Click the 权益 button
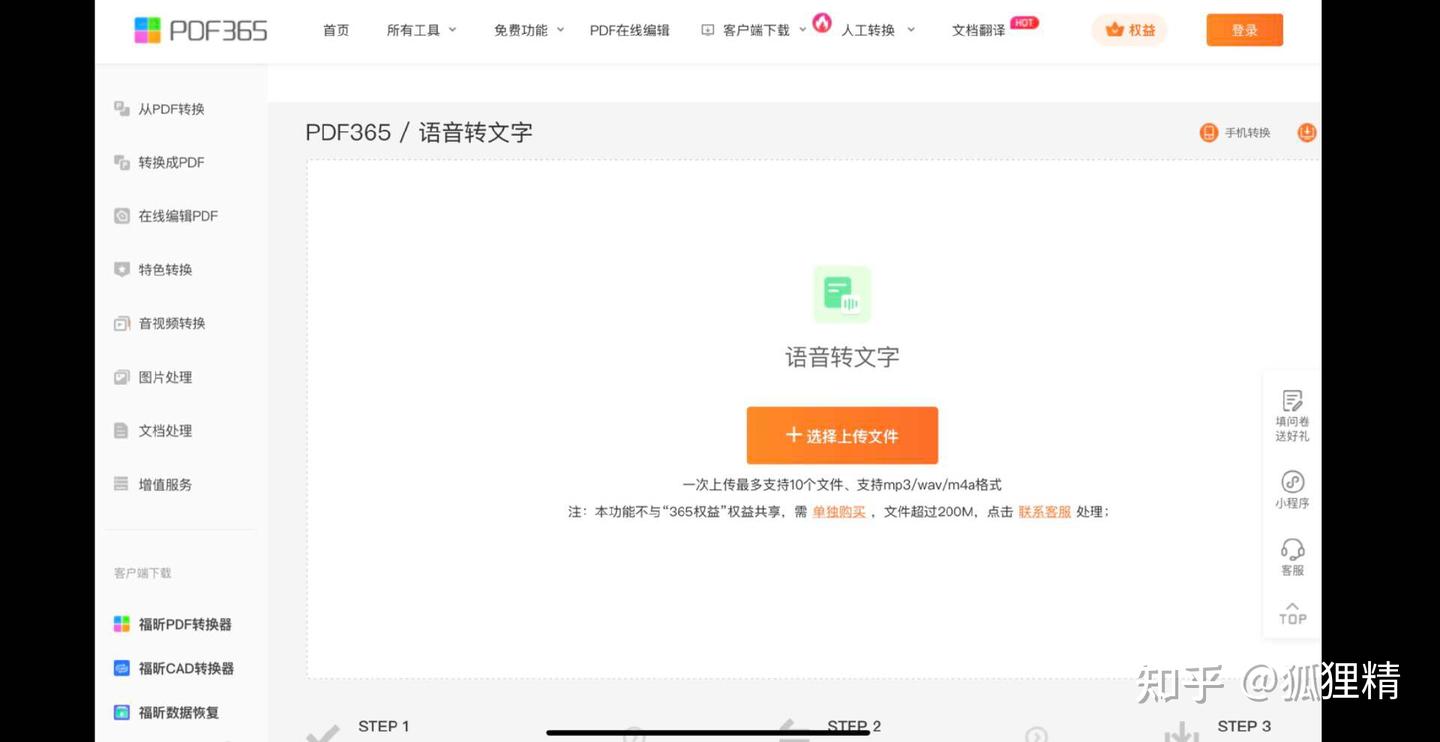Image resolution: width=1440 pixels, height=742 pixels. [x=1129, y=30]
